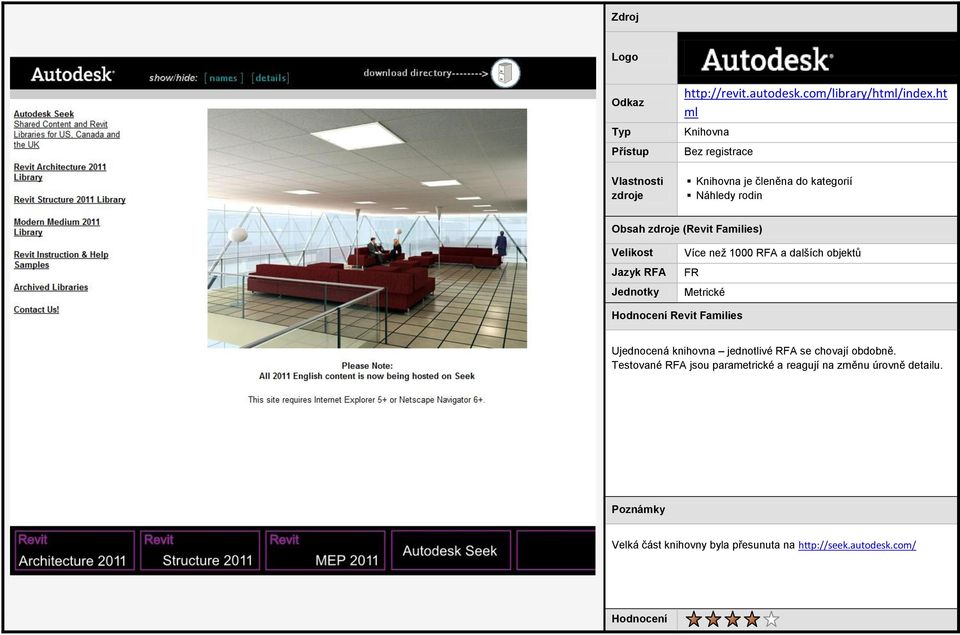Select the Autodesk Seek bottom tab
Screen dimensions: 960x635
click(x=451, y=550)
